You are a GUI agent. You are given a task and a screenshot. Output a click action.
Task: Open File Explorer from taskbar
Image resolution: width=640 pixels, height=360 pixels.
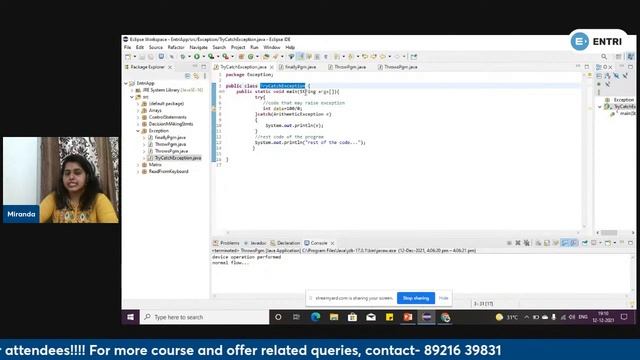click(x=334, y=317)
